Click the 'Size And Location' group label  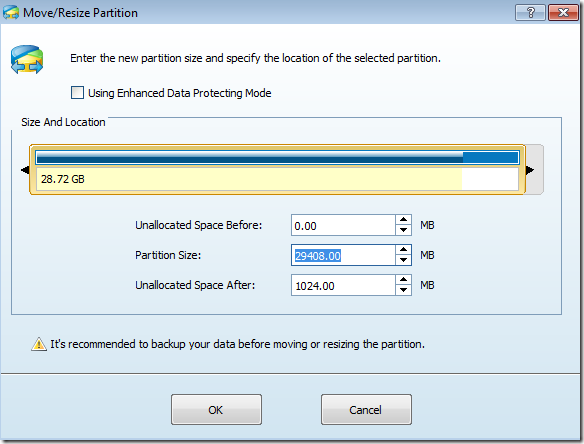click(63, 122)
